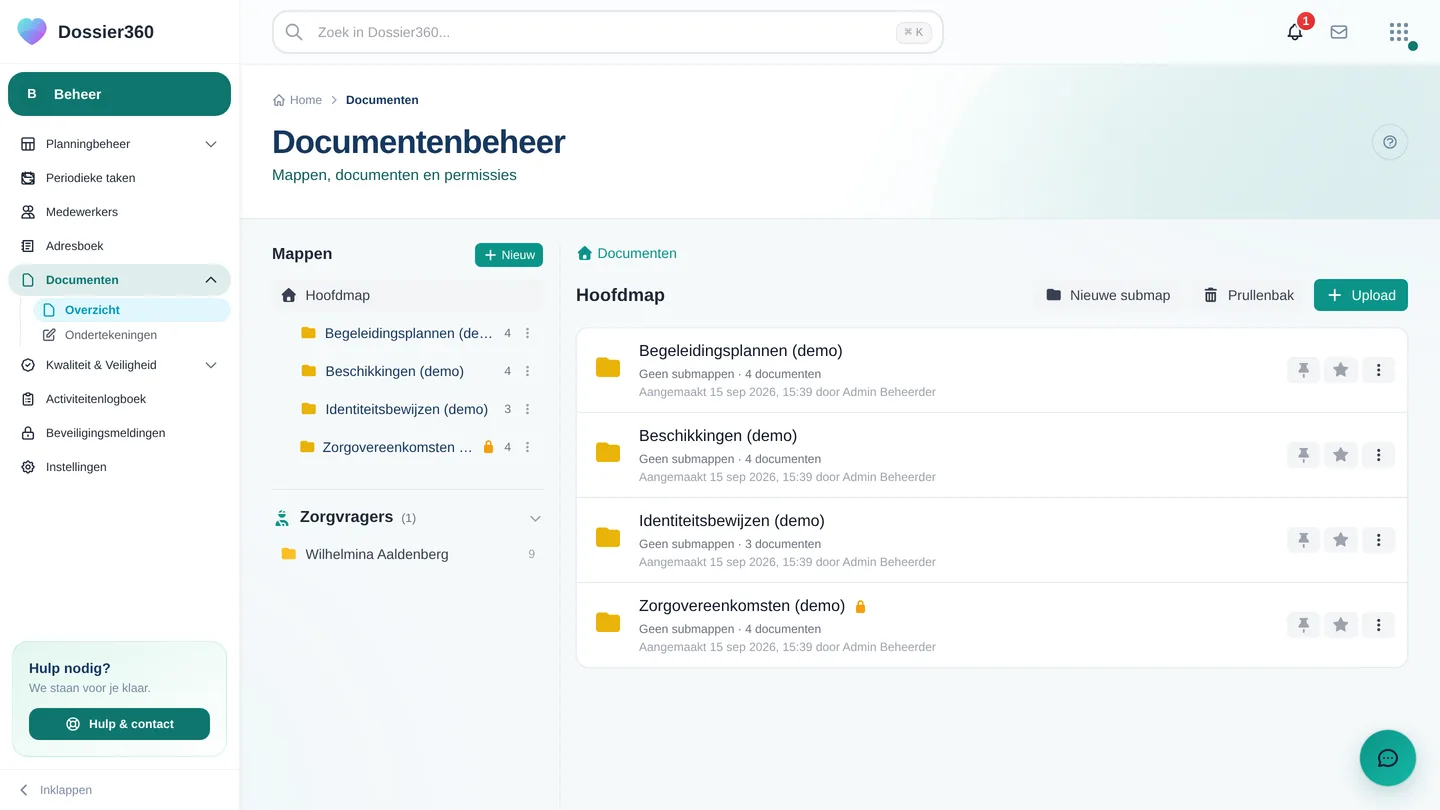1440x810 pixels.
Task: Open the apps grid menu
Action: coord(1399,32)
